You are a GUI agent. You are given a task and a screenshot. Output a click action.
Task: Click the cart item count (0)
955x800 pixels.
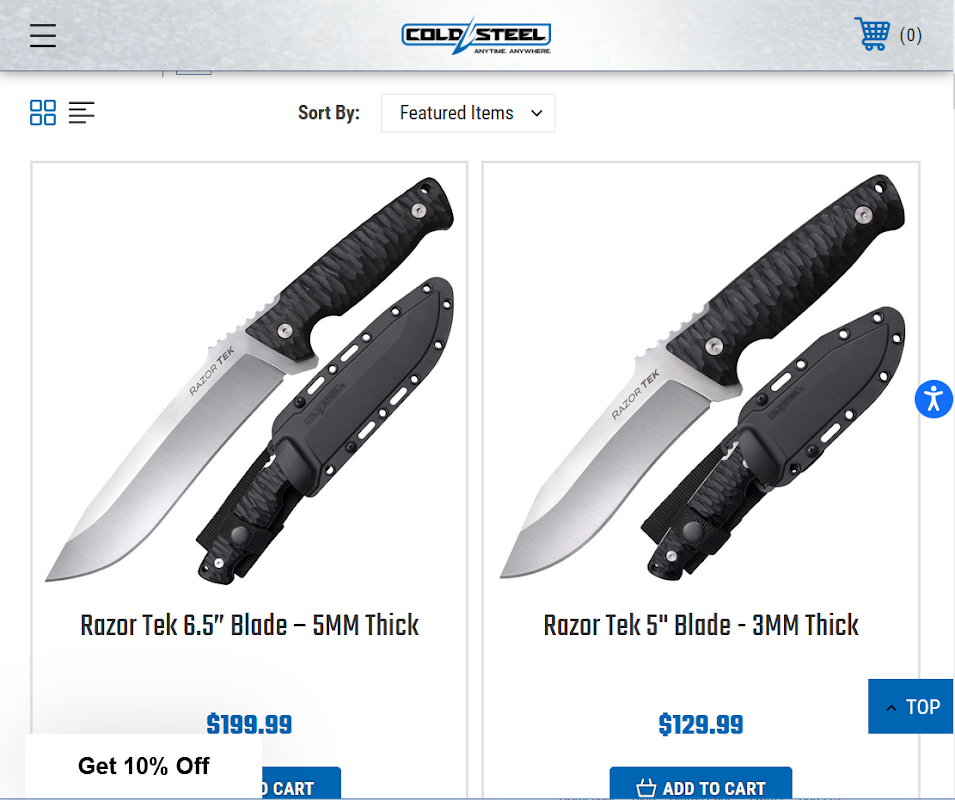click(911, 35)
